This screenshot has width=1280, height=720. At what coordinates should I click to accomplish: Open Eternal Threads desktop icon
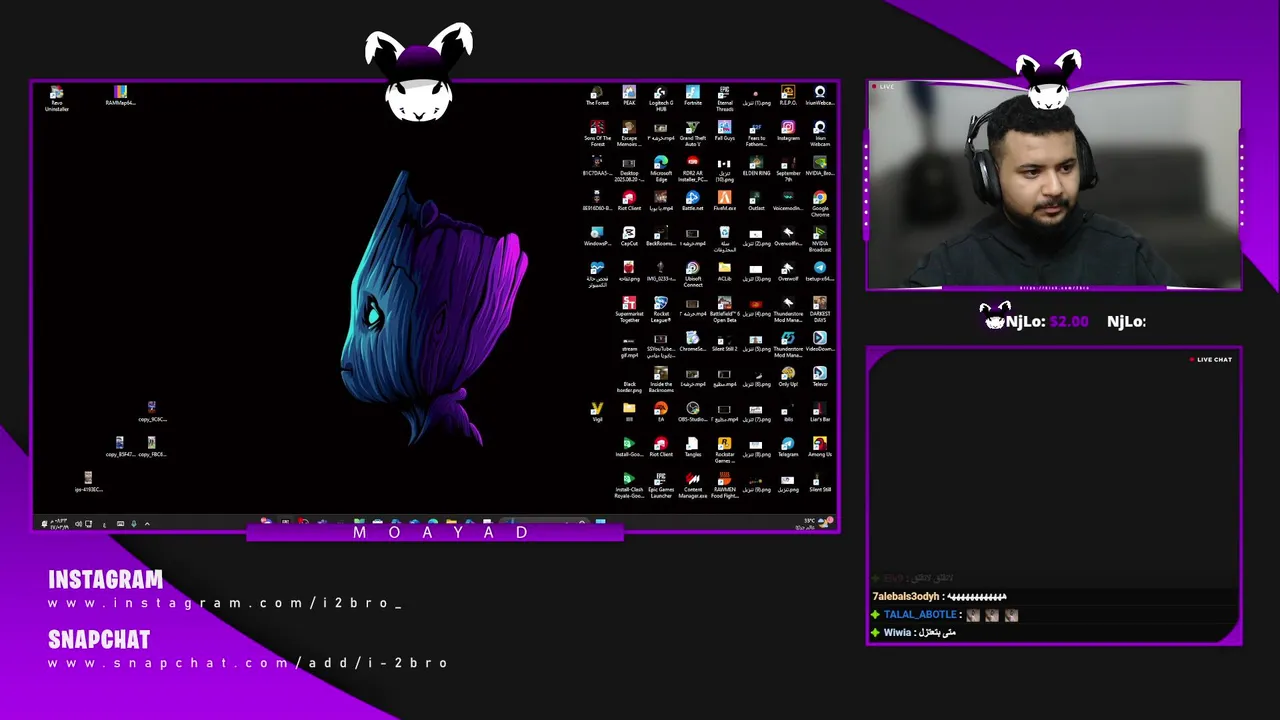point(725,98)
